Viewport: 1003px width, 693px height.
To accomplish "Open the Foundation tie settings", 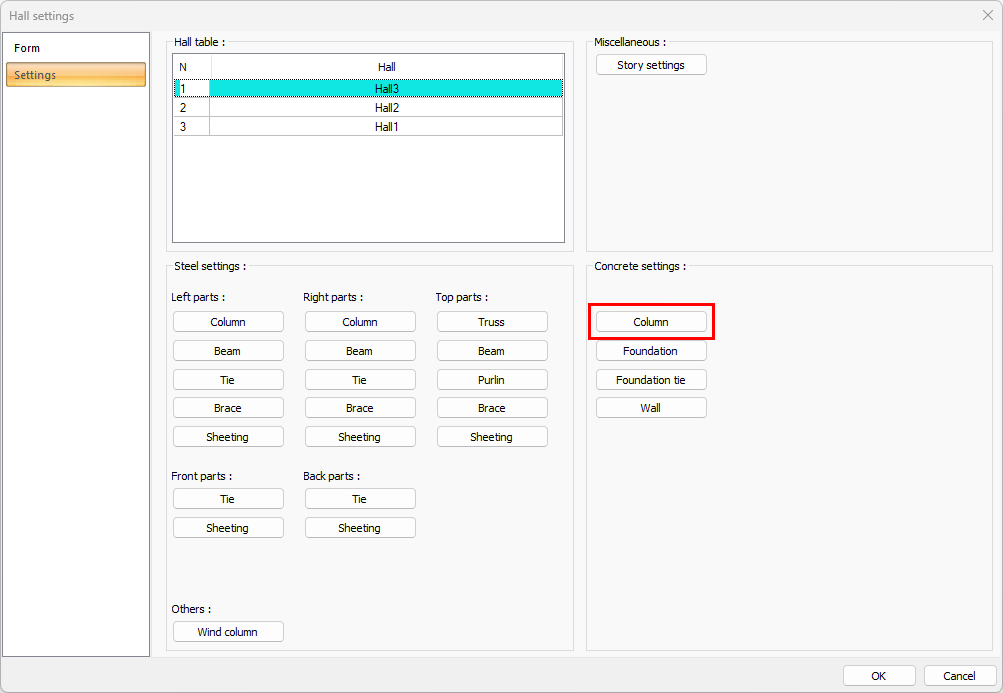I will 651,380.
